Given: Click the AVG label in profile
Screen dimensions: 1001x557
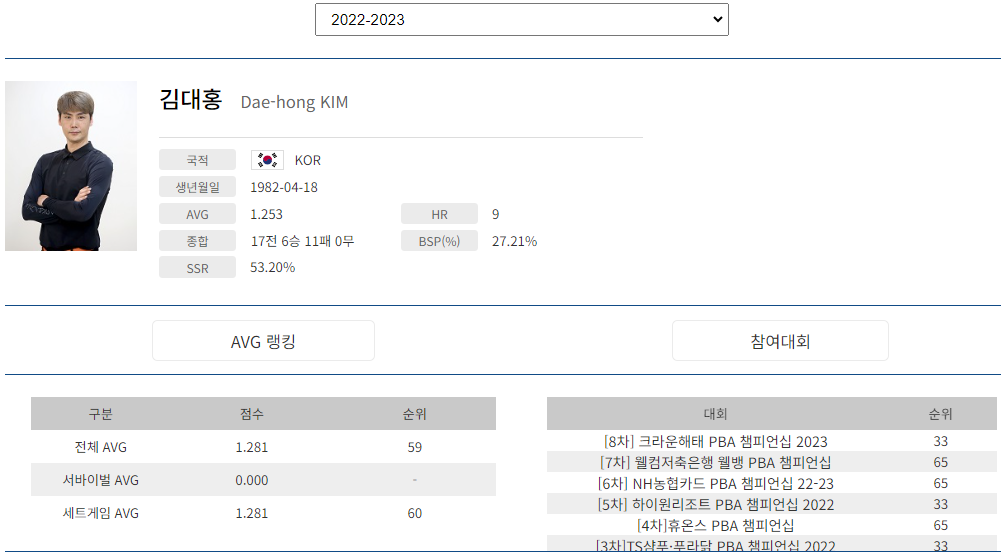Looking at the screenshot, I should tap(197, 214).
